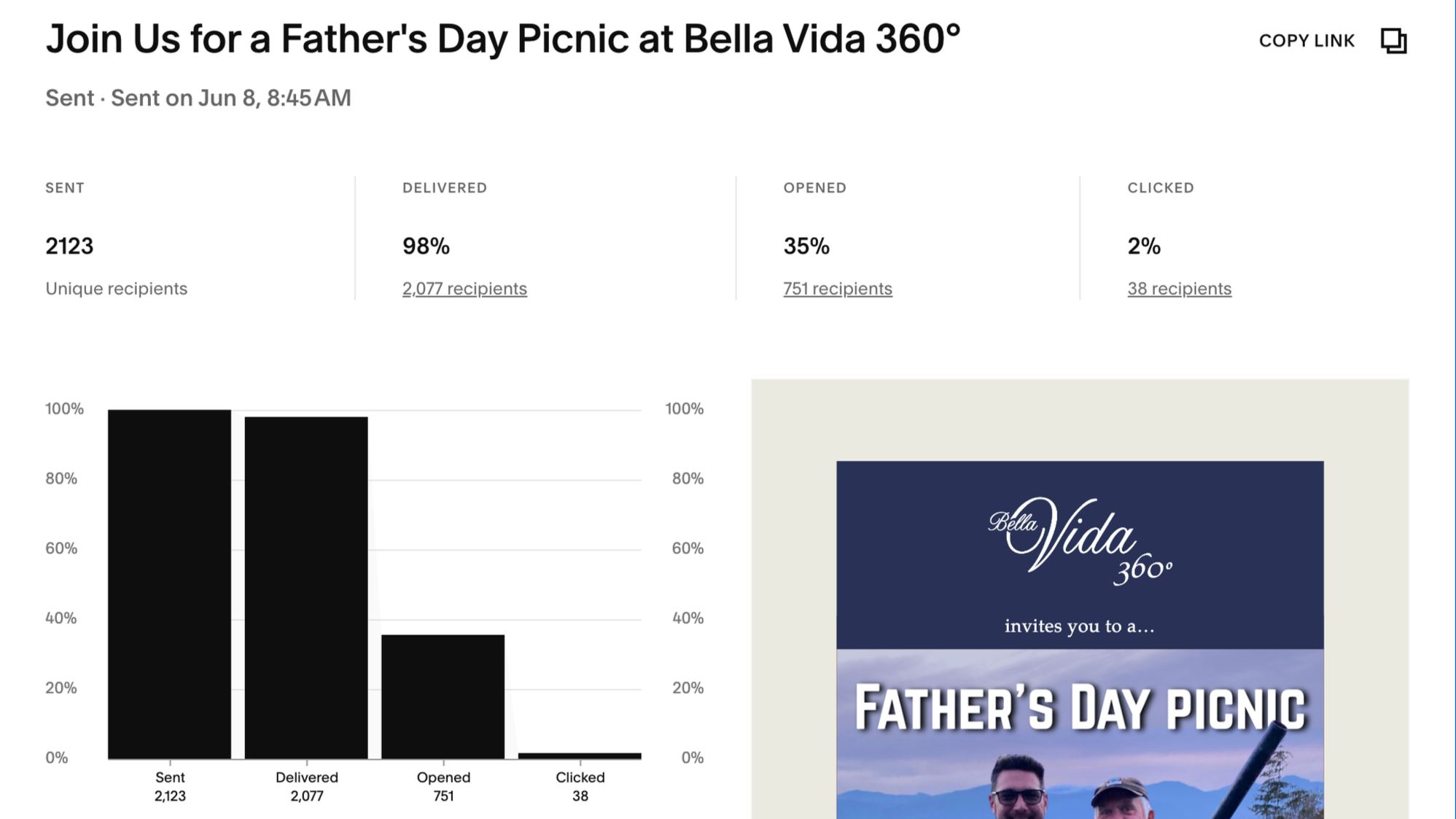The width and height of the screenshot is (1456, 819).
Task: Select the Opened bar in chart
Action: [443, 696]
